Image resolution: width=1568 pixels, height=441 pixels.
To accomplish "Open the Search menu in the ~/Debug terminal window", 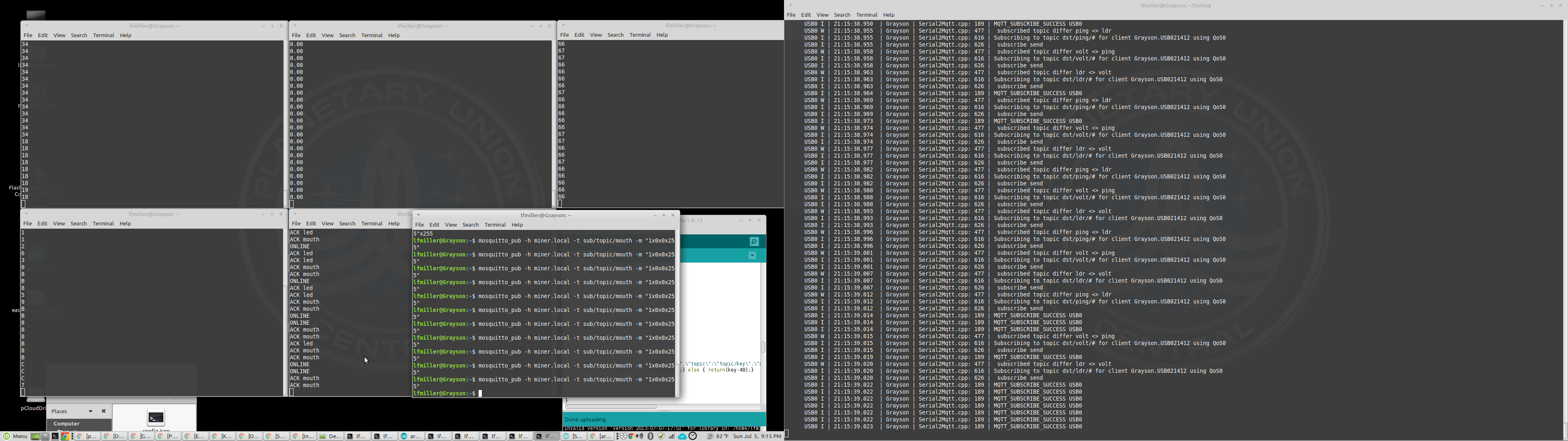I will coord(842,15).
